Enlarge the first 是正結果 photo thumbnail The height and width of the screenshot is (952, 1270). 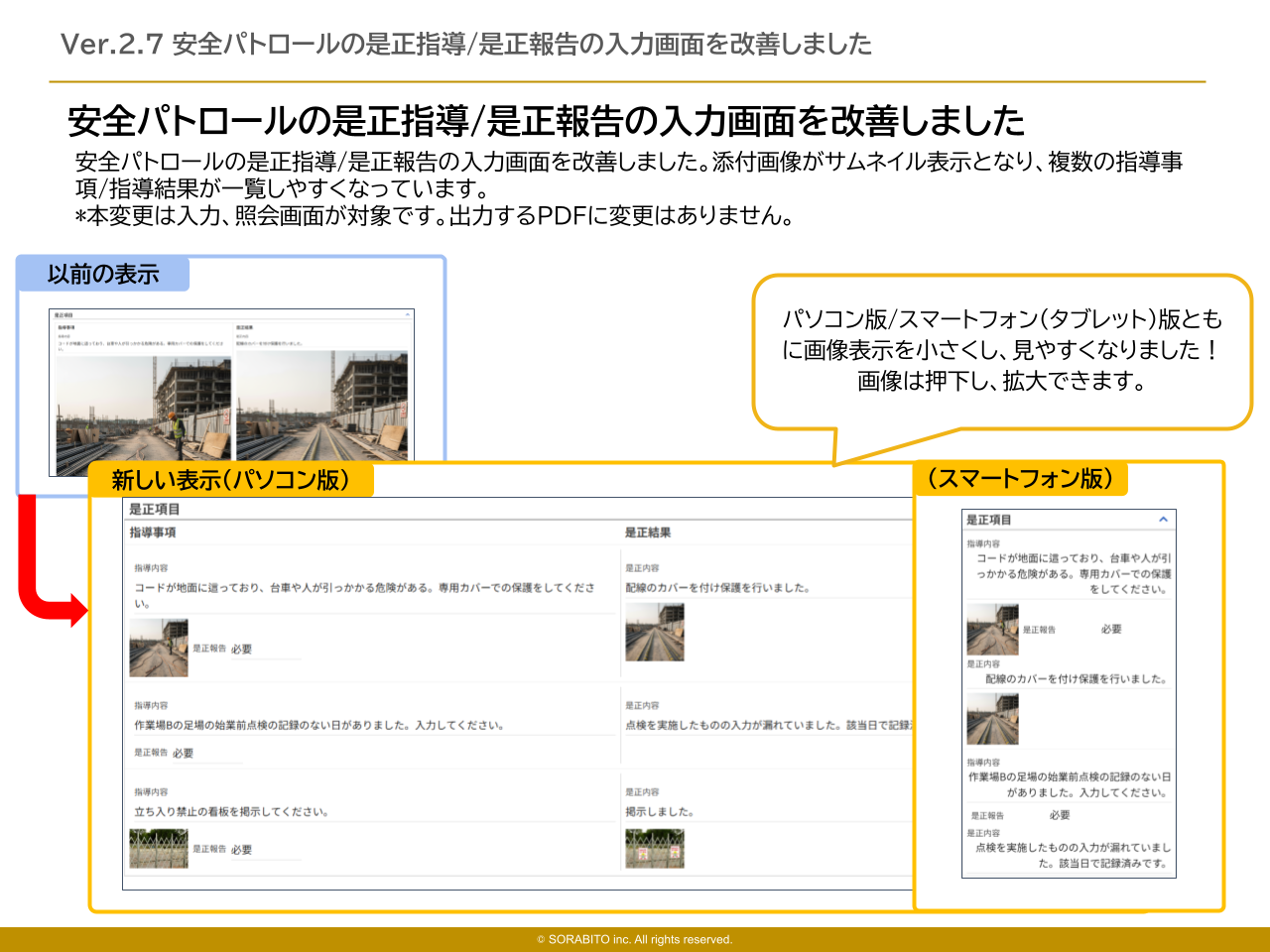point(654,633)
